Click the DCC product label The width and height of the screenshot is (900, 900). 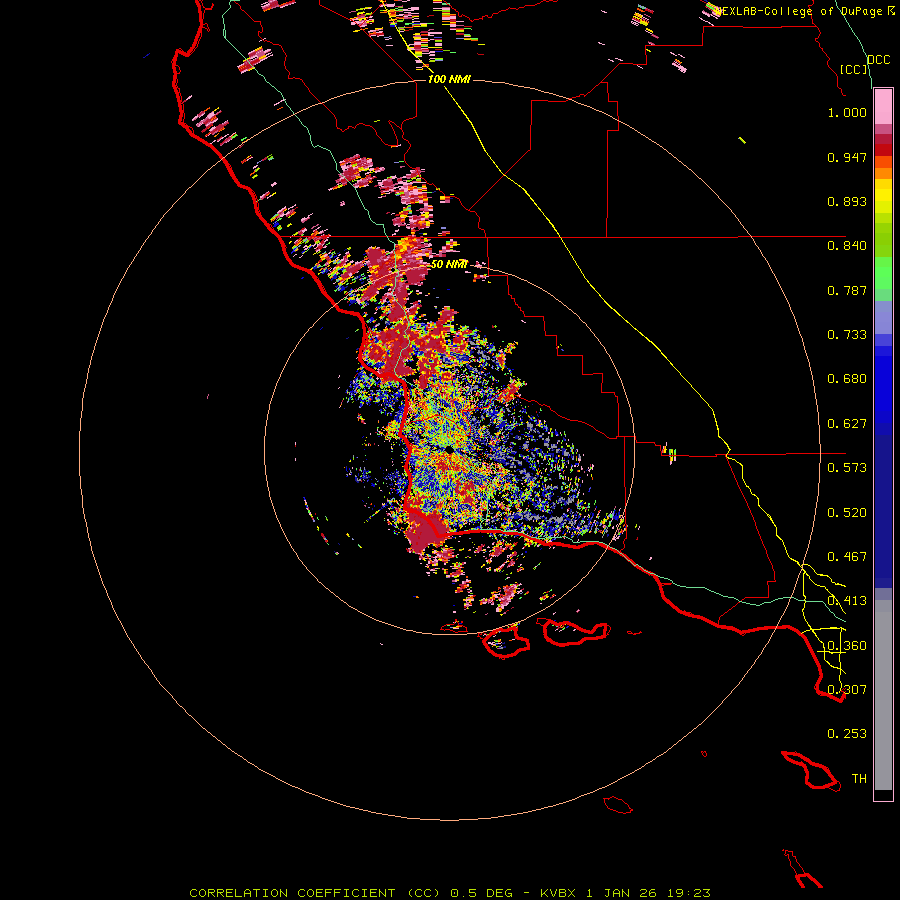point(878,60)
